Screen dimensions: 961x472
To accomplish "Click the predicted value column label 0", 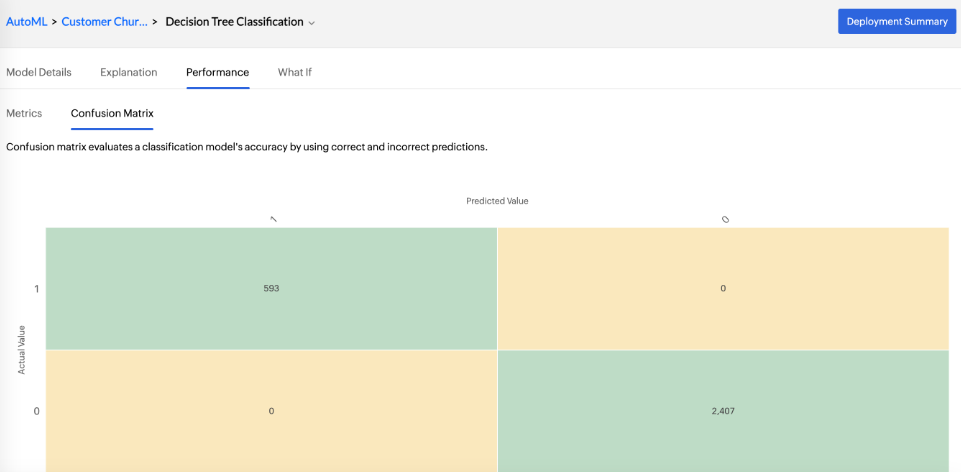I will [x=725, y=219].
